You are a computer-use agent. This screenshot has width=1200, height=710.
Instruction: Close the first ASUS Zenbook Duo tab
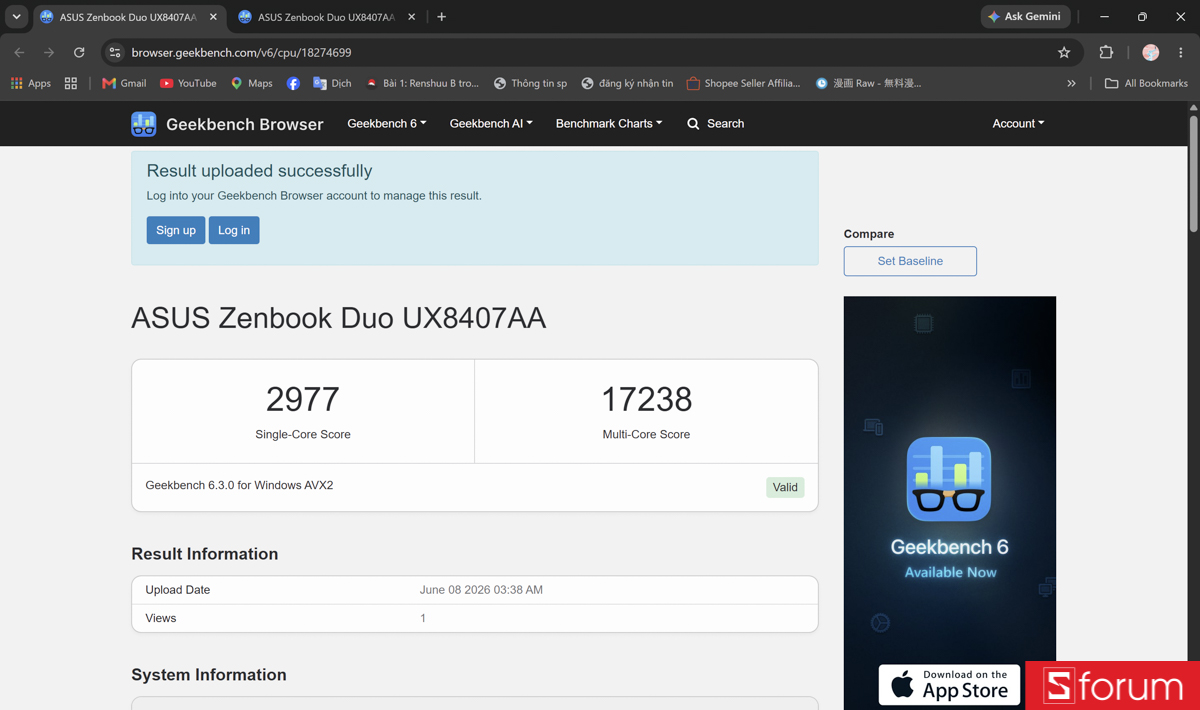pyautogui.click(x=213, y=17)
